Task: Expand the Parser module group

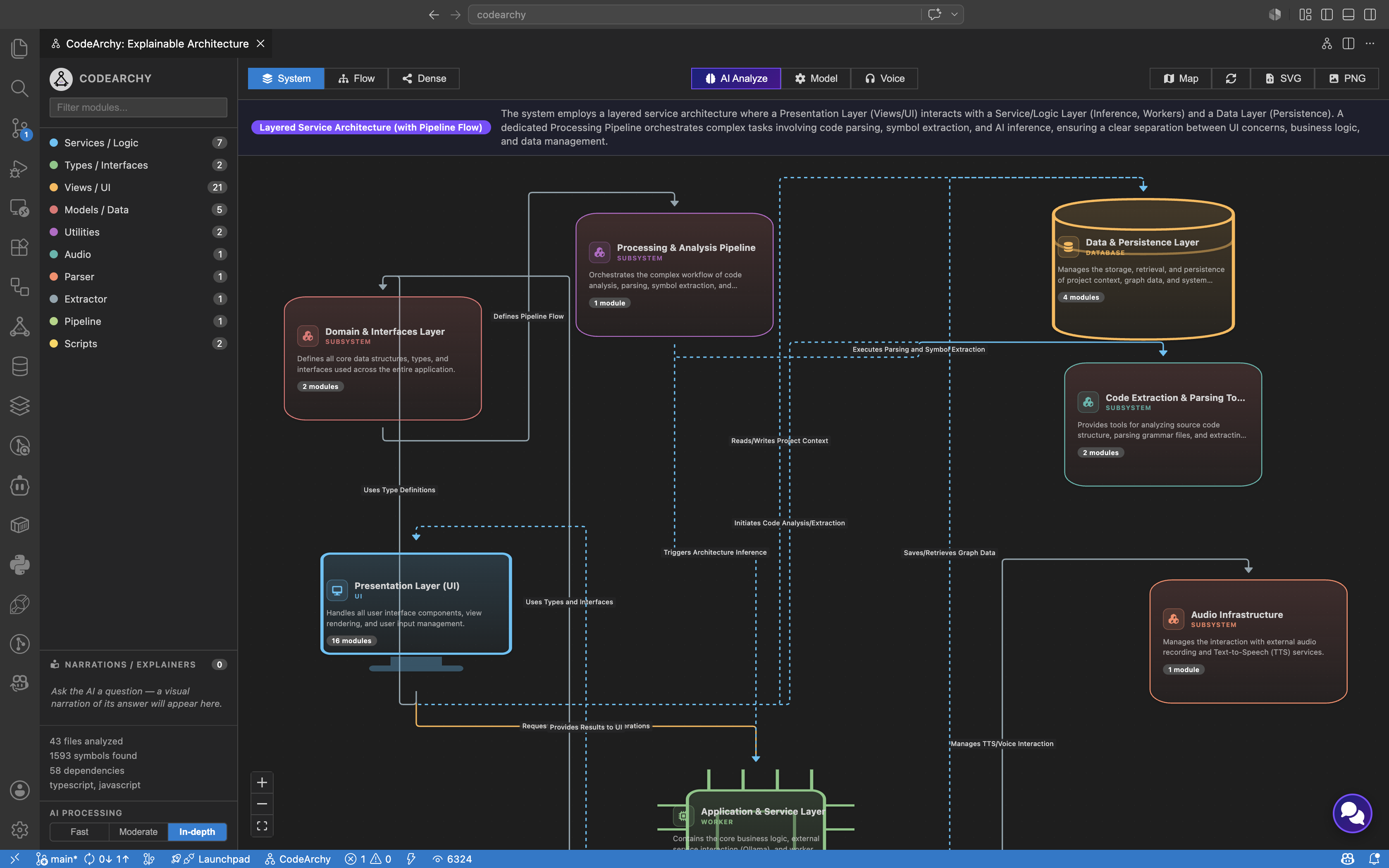Action: click(138, 277)
